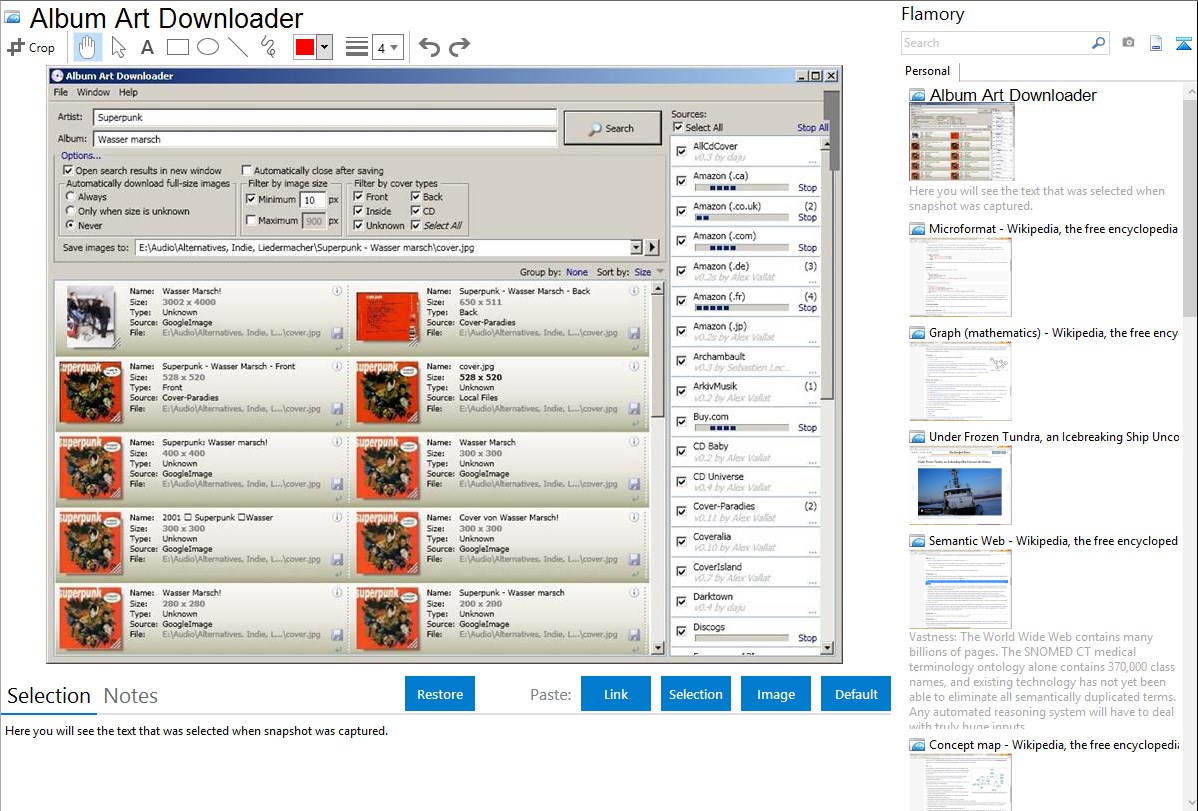Click the save icon for Superpunk: Wasser marsch! 400 x 400

tap(337, 484)
